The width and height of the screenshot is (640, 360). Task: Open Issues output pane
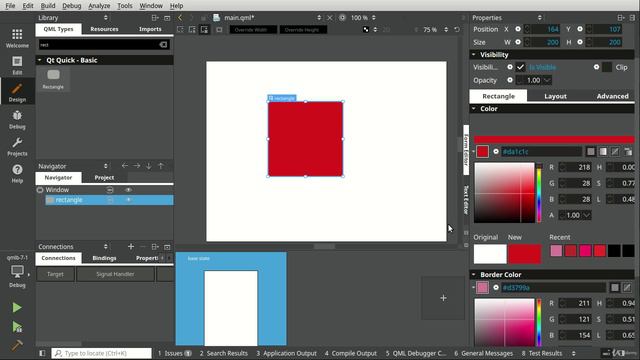[x=175, y=353]
